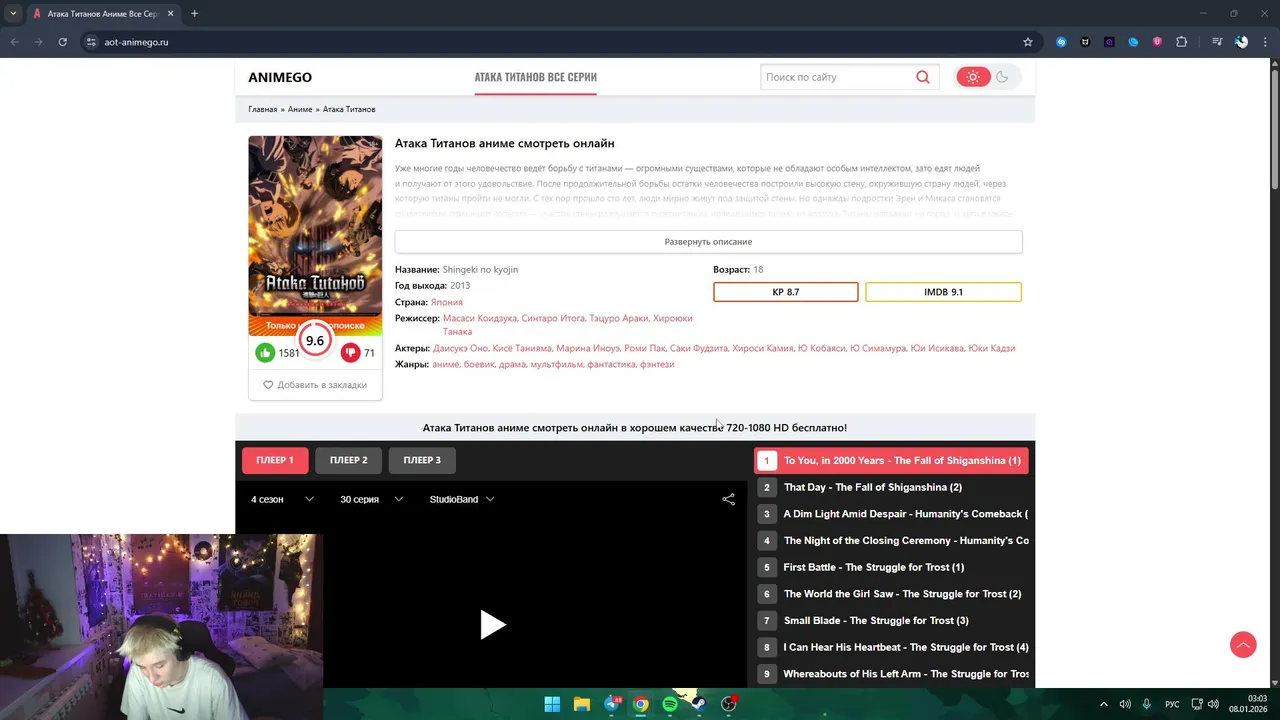
Task: Add the anime to bookmarks
Action: [315, 385]
